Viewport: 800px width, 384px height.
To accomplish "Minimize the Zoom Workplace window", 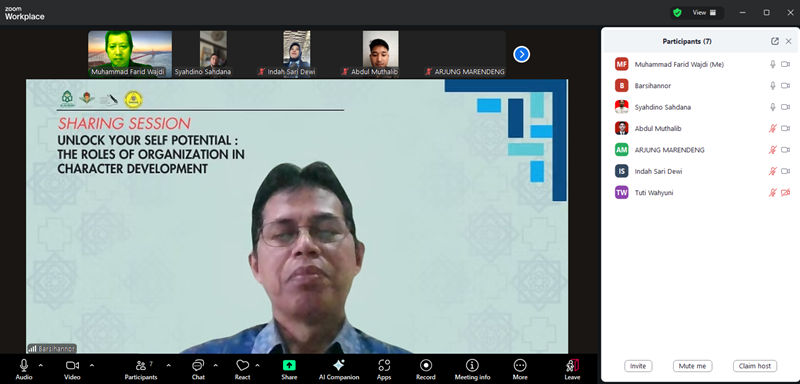I will pos(743,13).
